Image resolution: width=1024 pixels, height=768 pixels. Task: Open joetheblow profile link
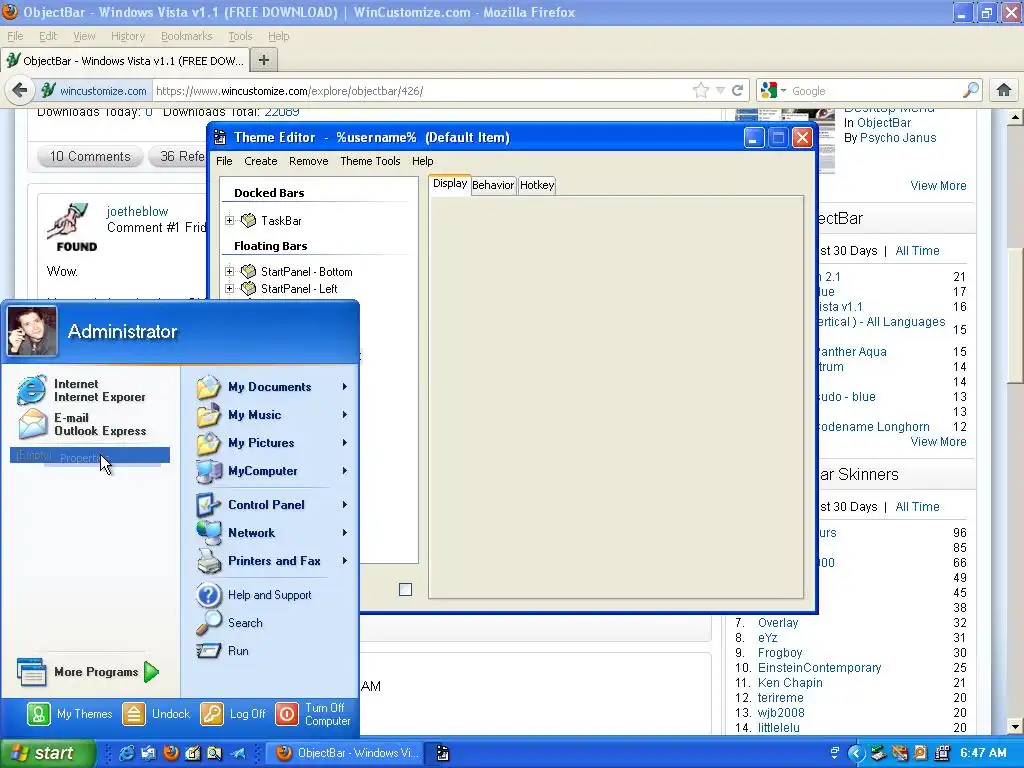click(137, 212)
